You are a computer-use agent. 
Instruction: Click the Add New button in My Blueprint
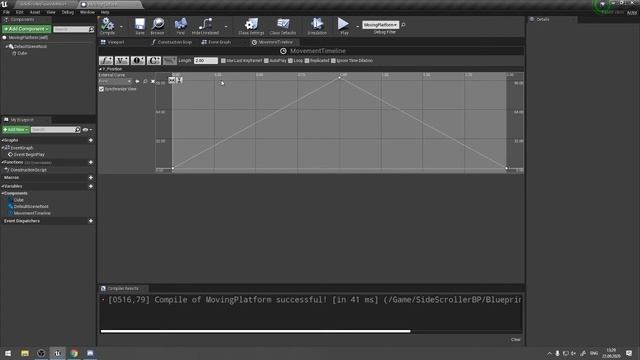(x=16, y=130)
